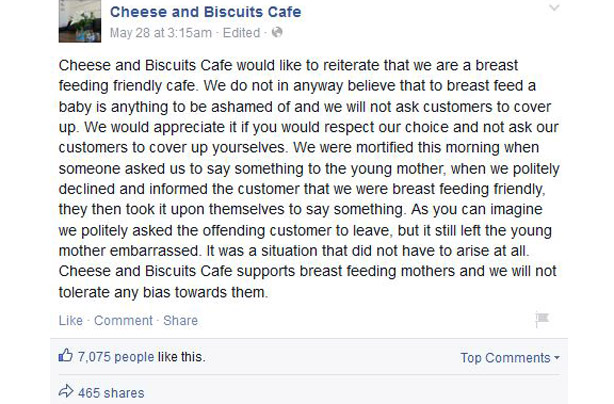
Task: Open the Cheese and Biscuits Cafe profile picture
Action: [80, 20]
